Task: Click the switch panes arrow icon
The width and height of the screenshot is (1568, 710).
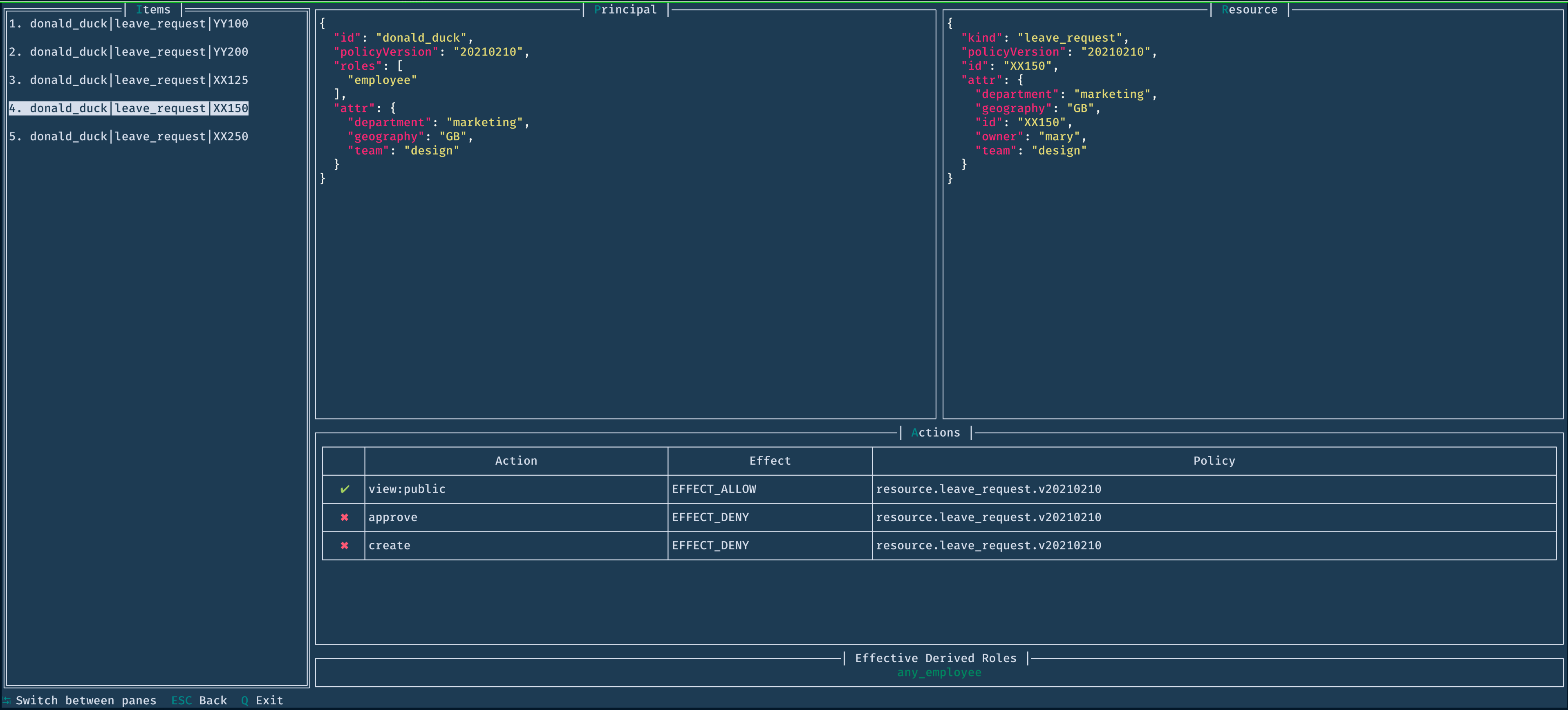Action: (7, 700)
